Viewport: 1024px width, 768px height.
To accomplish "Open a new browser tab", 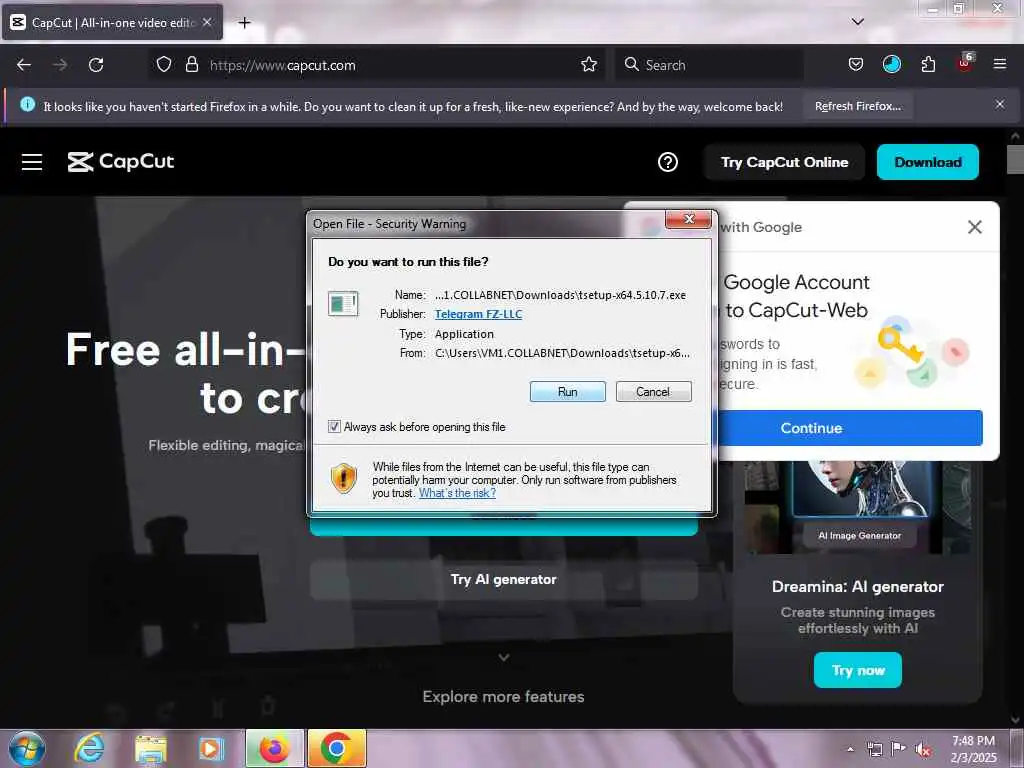I will (x=244, y=23).
